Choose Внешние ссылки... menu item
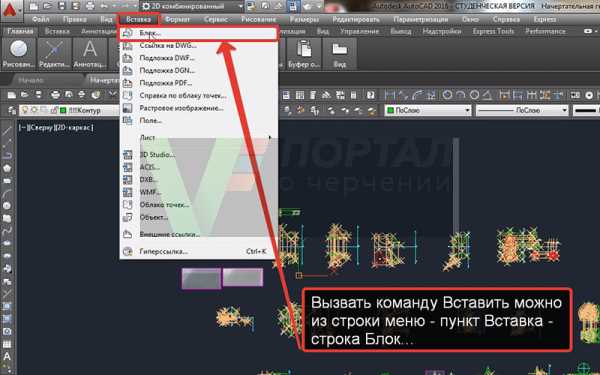Screen dimensions: 600x375 [198, 234]
